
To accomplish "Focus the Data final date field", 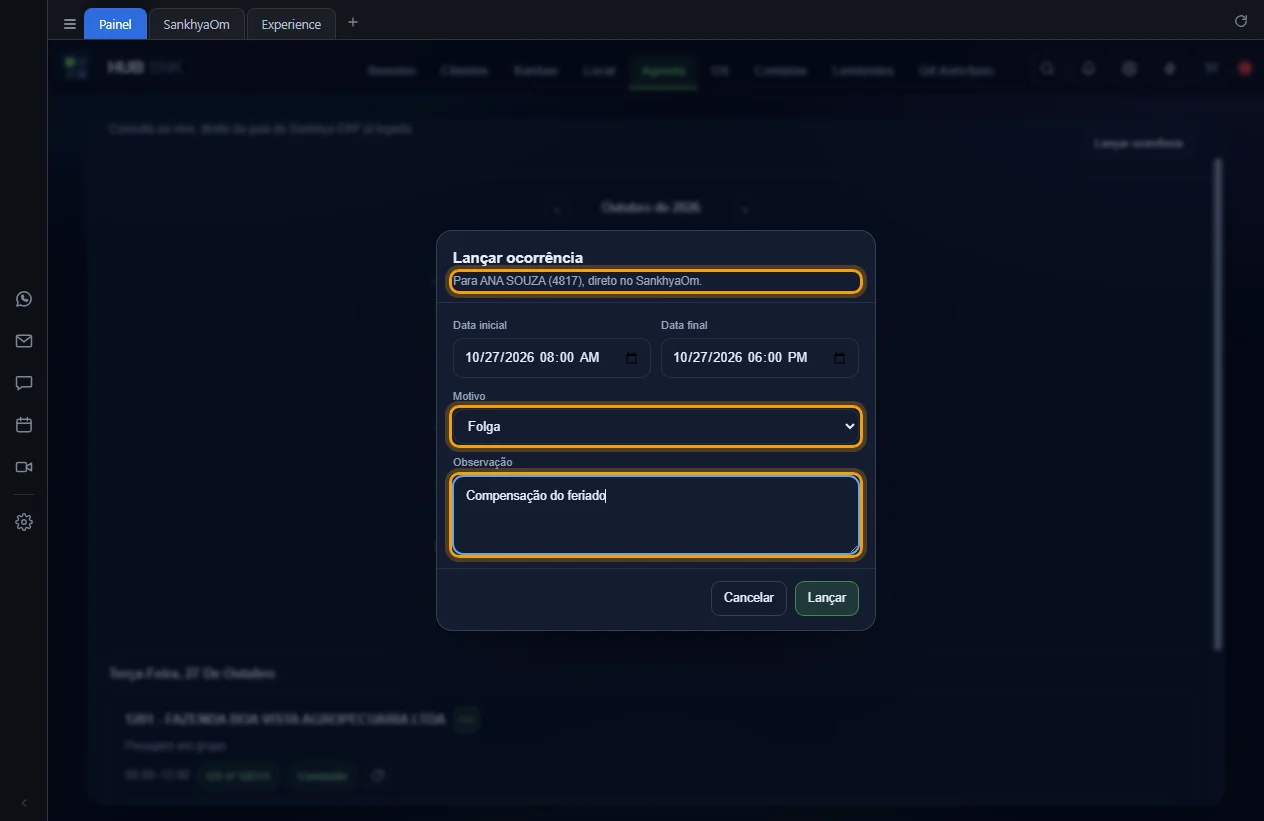I will (760, 358).
